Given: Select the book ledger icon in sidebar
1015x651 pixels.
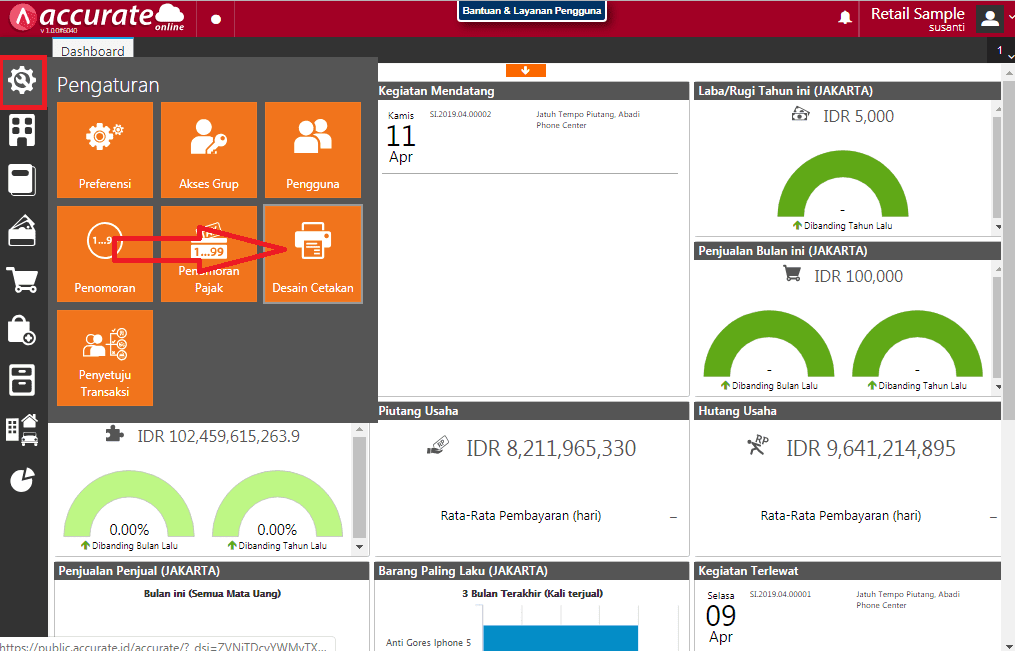Looking at the screenshot, I should tap(22, 180).
